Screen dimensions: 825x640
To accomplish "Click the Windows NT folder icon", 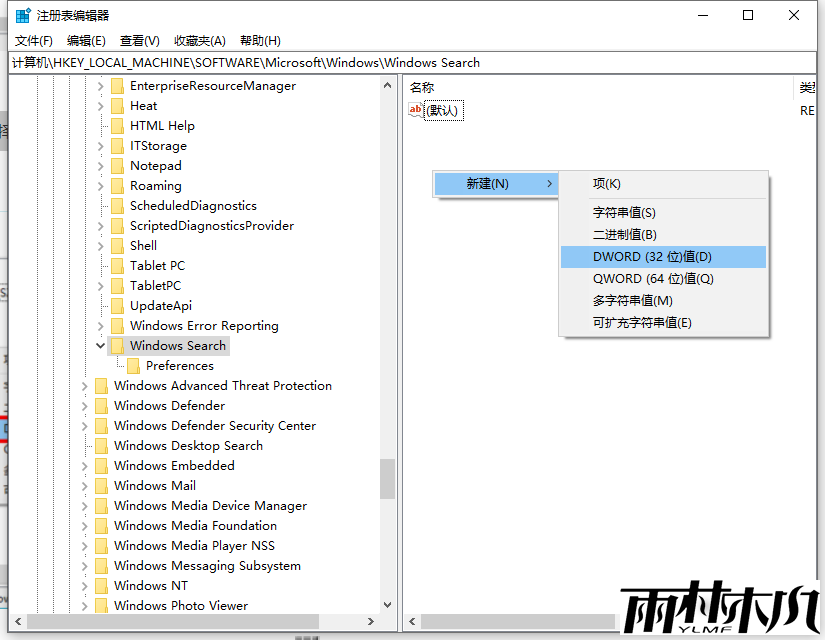I will (103, 585).
